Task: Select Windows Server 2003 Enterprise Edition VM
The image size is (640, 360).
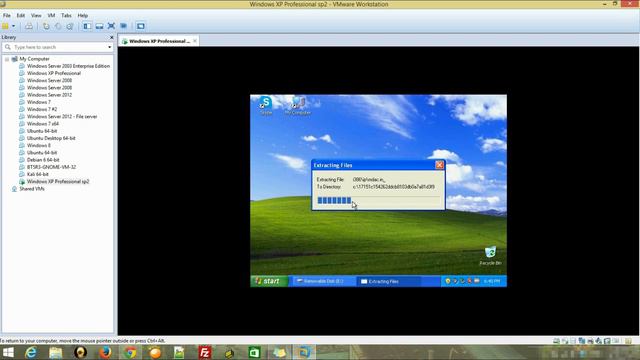Action: [x=68, y=66]
